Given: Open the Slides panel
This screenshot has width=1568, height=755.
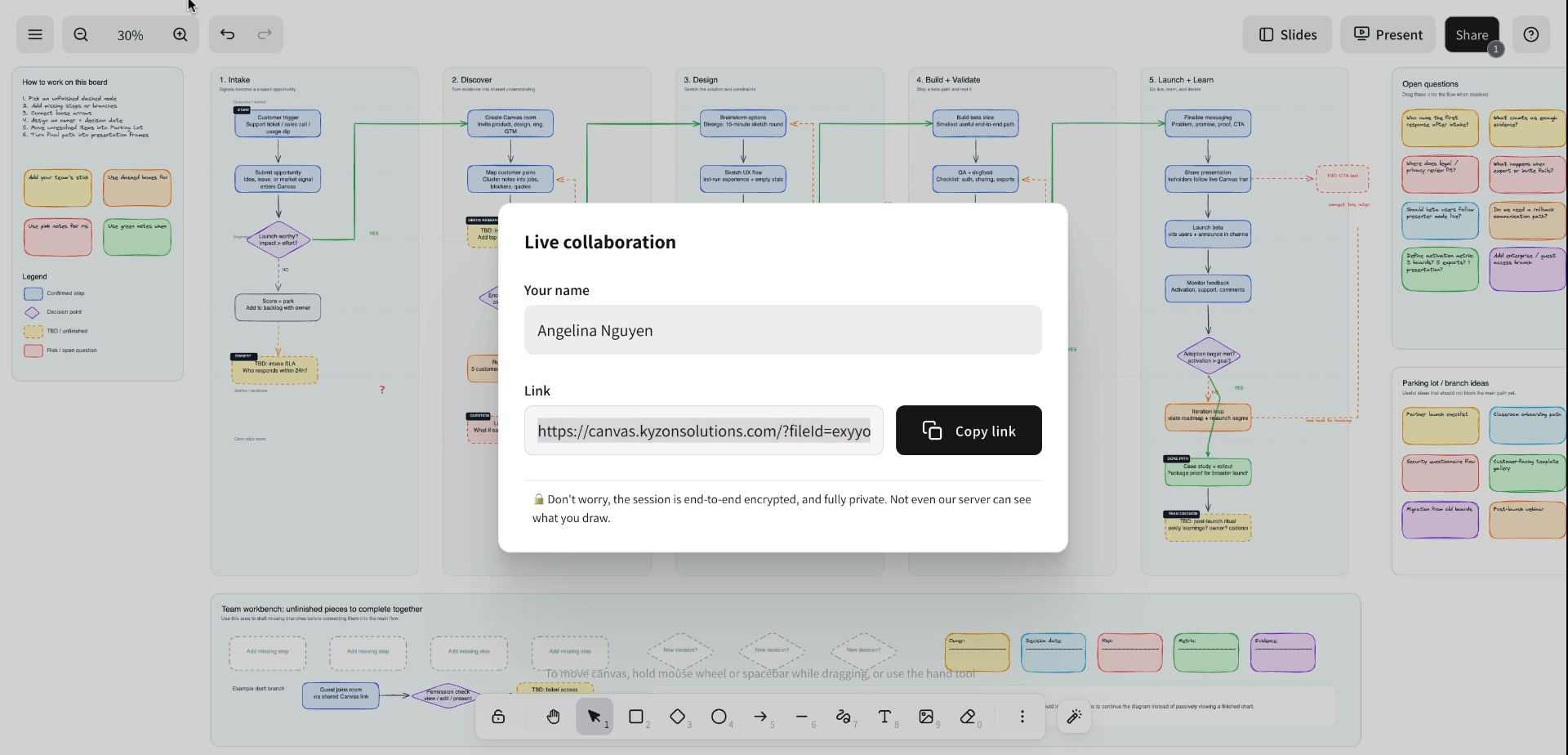Looking at the screenshot, I should 1287,34.
